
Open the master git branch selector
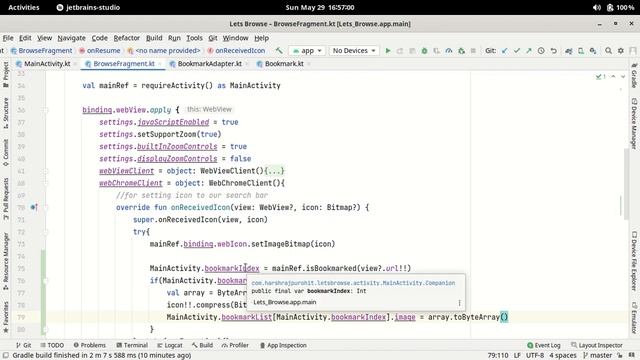click(x=597, y=356)
